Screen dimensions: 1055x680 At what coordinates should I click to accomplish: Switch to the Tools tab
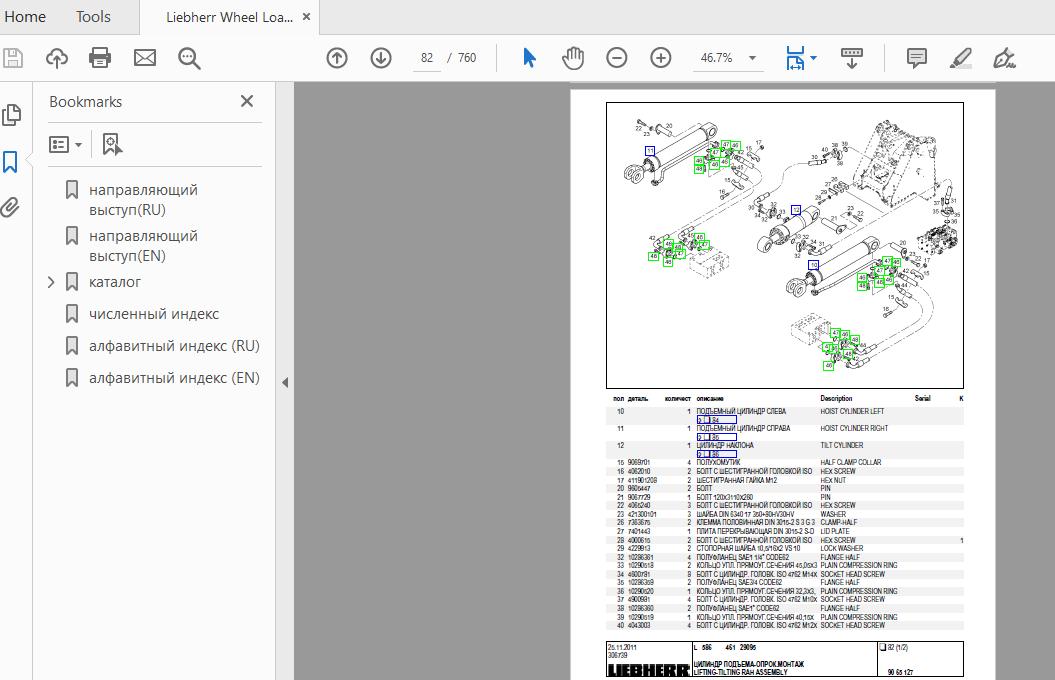93,17
